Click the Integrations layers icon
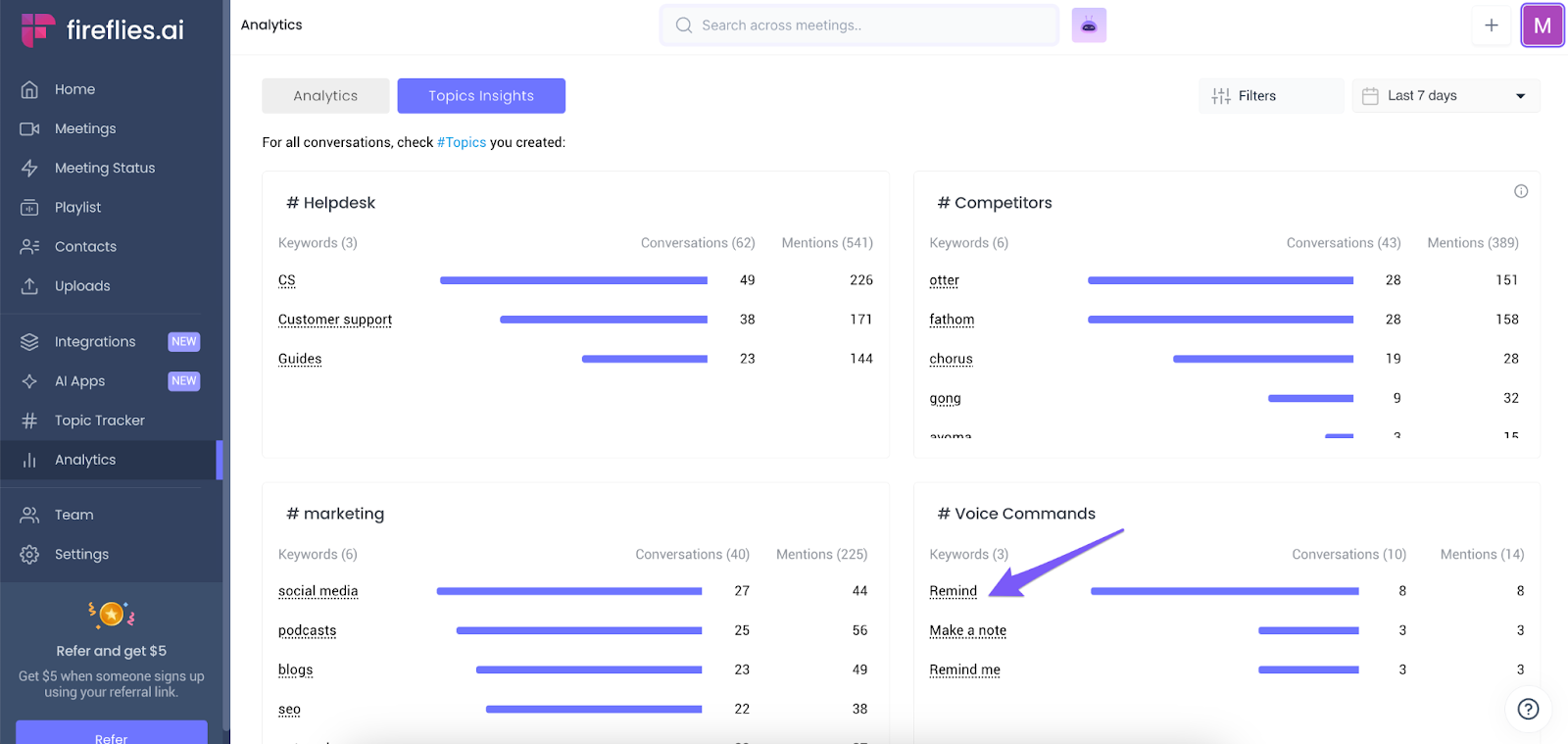 pyautogui.click(x=29, y=341)
